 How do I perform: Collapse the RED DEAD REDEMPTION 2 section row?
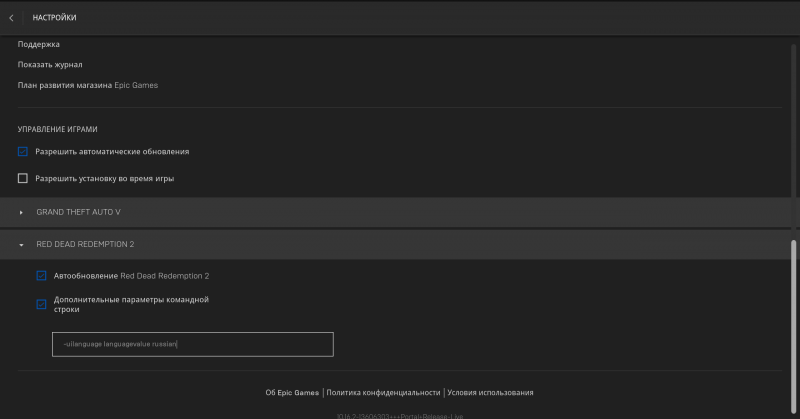point(400,244)
